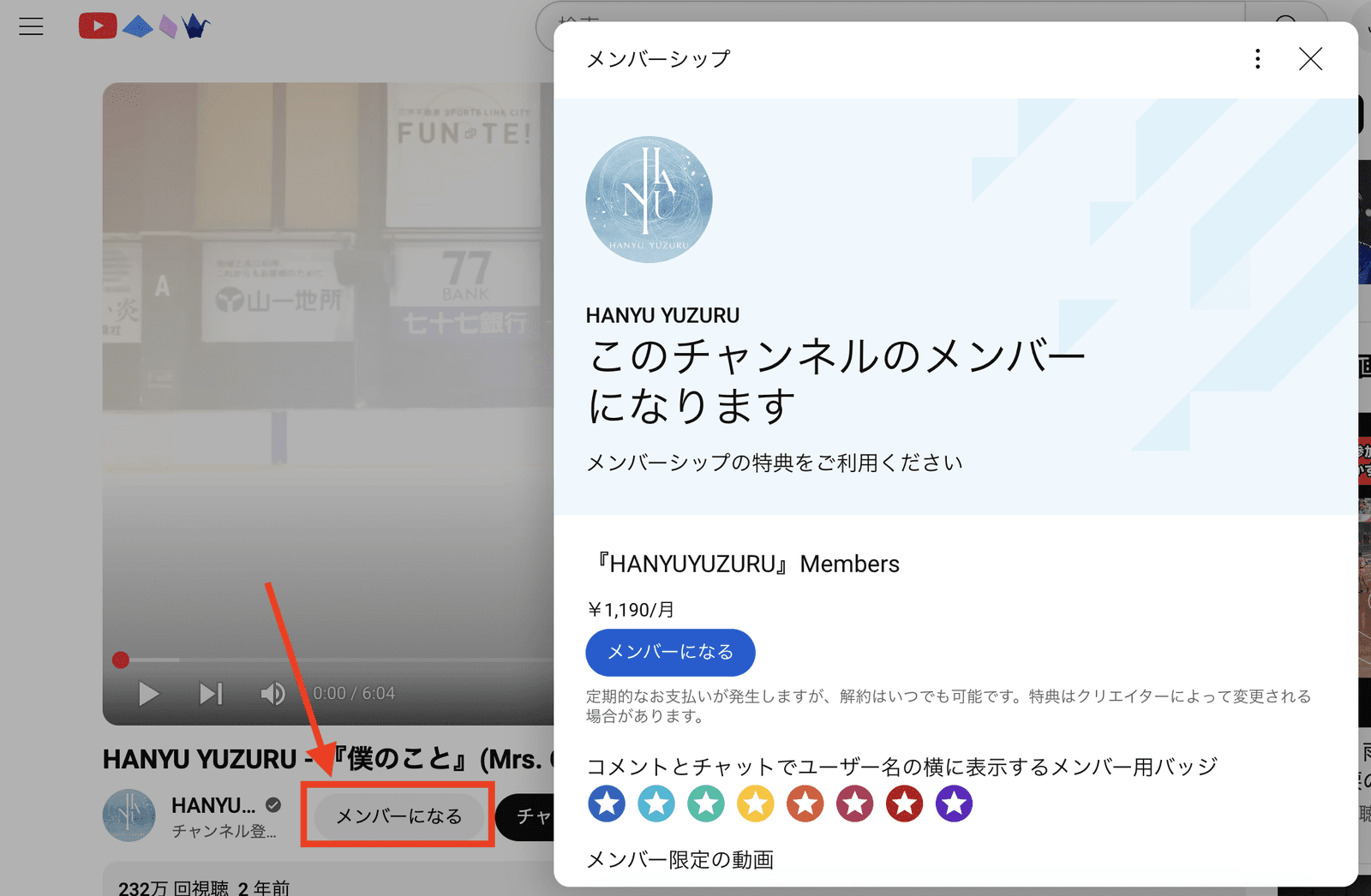This screenshot has height=896, width=1371.
Task: Select the yellow star member badge
Action: tap(755, 803)
